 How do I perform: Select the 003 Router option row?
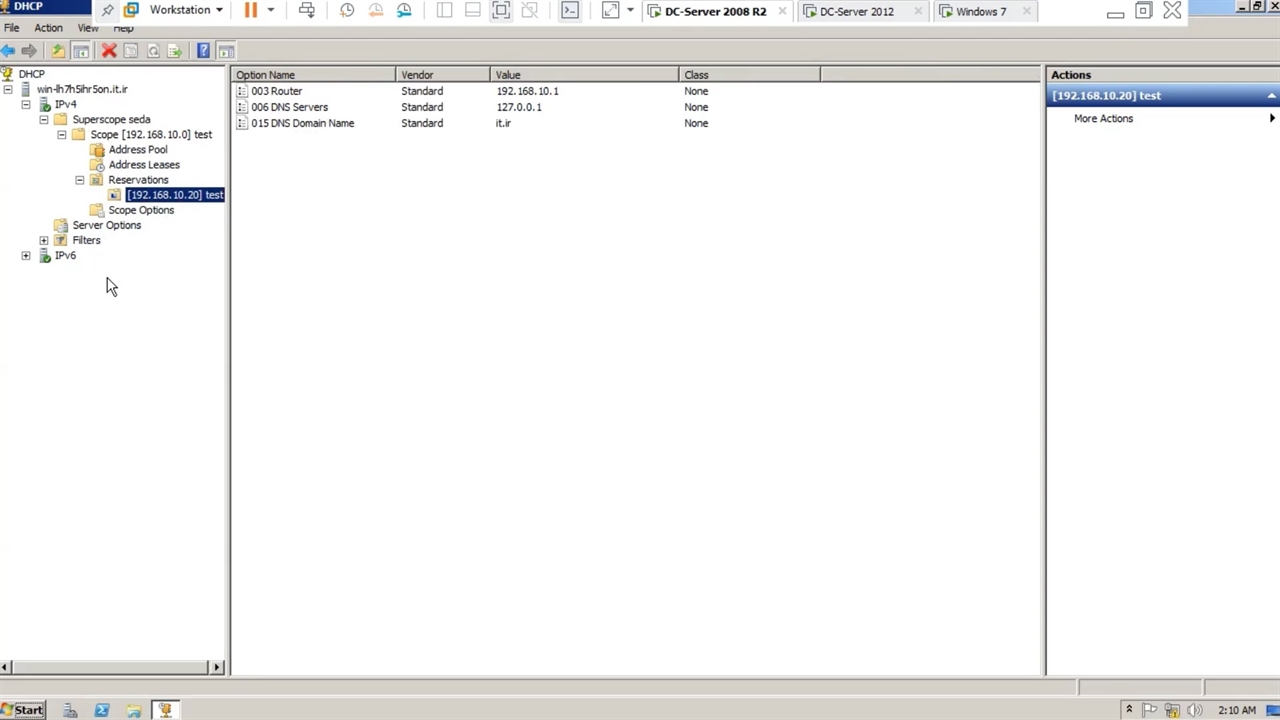(276, 91)
